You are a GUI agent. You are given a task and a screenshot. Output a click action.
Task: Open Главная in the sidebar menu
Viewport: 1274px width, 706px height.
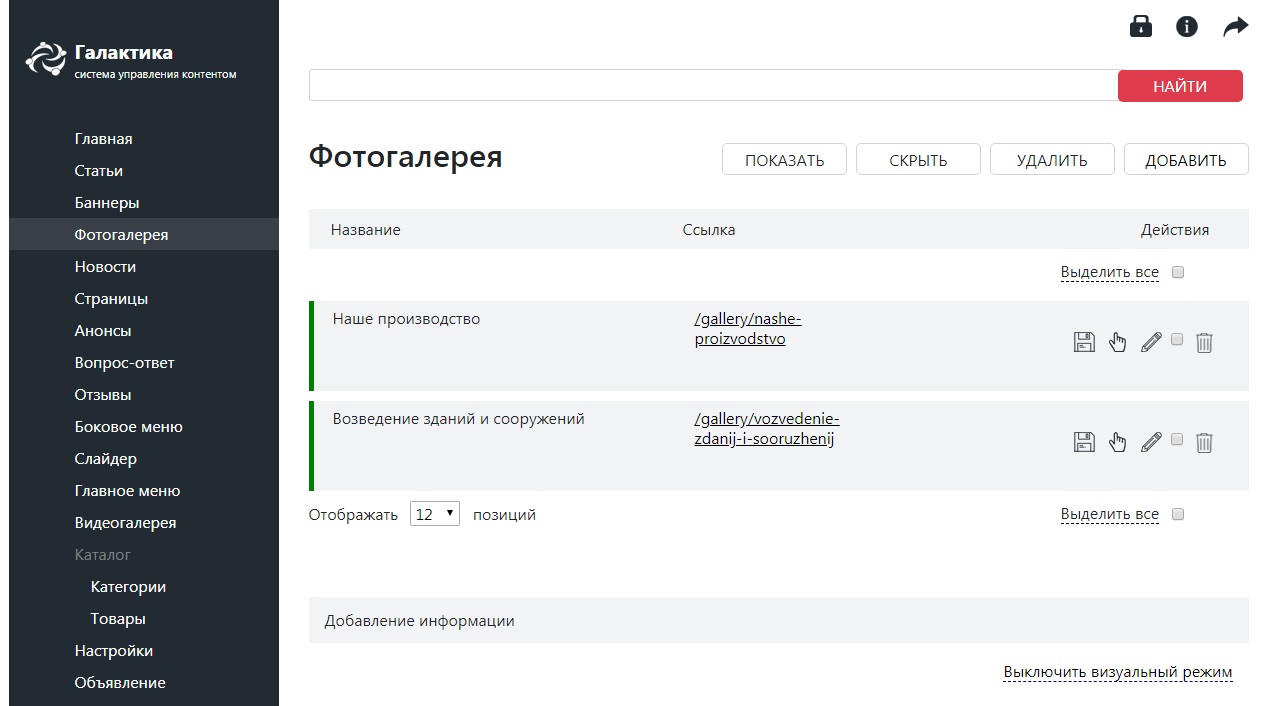104,139
